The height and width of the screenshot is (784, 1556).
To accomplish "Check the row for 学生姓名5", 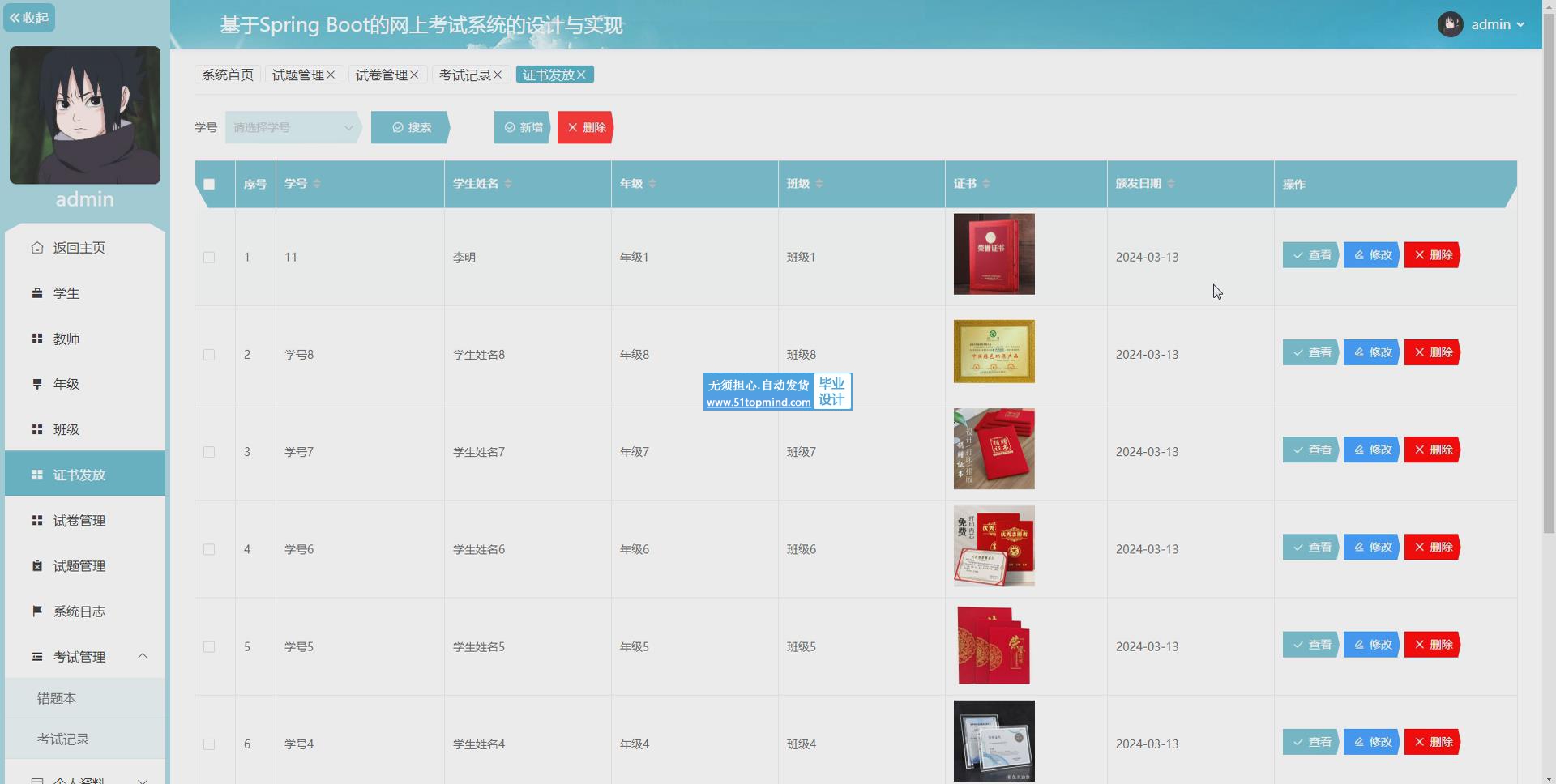I will [x=209, y=646].
